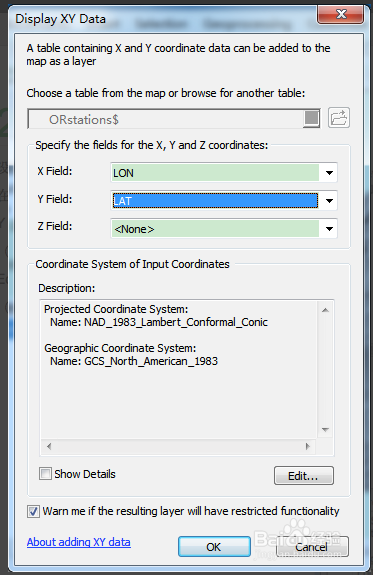This screenshot has width=373, height=575.
Task: Click the horizontal scroll left arrow
Action: (x=49, y=446)
